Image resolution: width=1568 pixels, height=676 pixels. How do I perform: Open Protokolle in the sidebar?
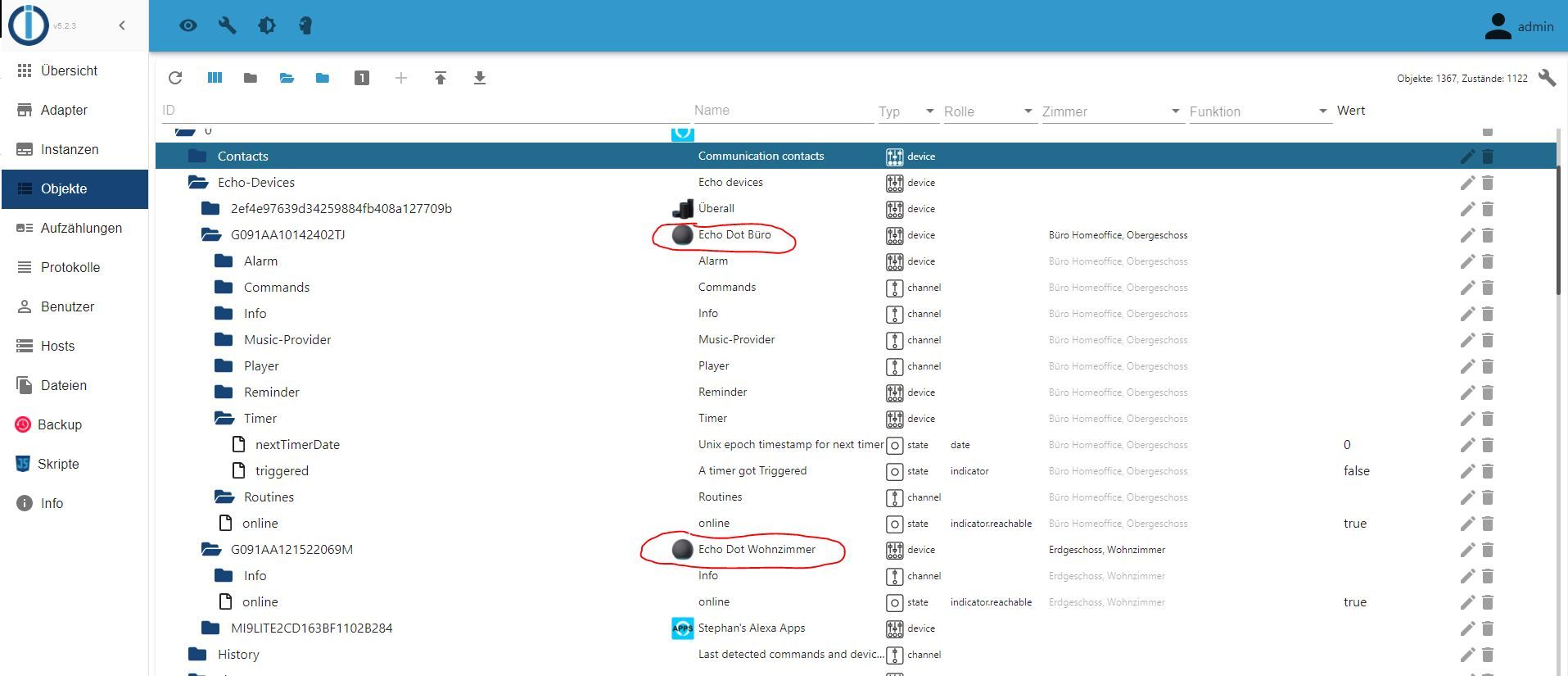point(75,267)
